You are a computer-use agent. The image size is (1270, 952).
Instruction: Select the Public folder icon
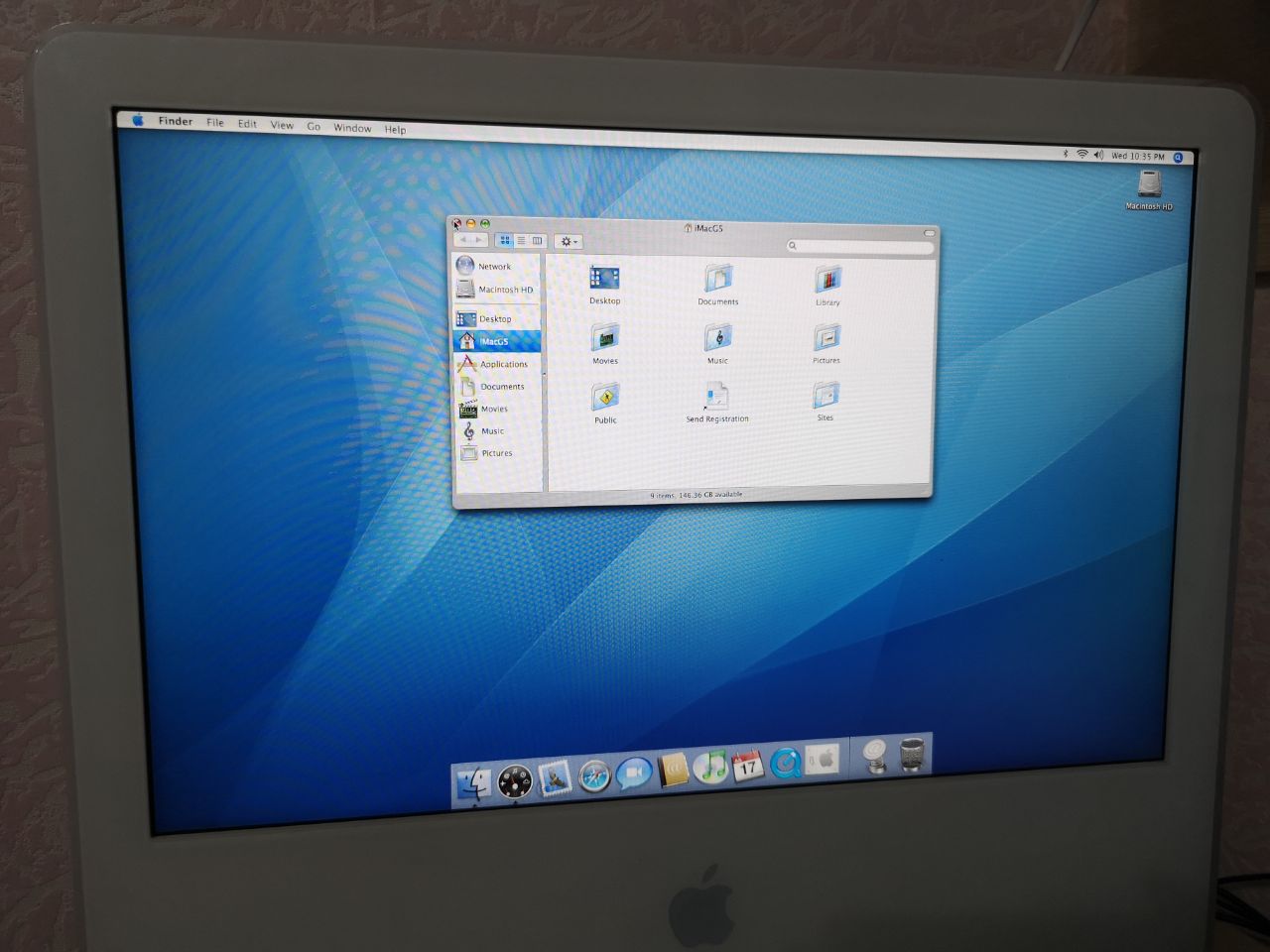(x=605, y=397)
